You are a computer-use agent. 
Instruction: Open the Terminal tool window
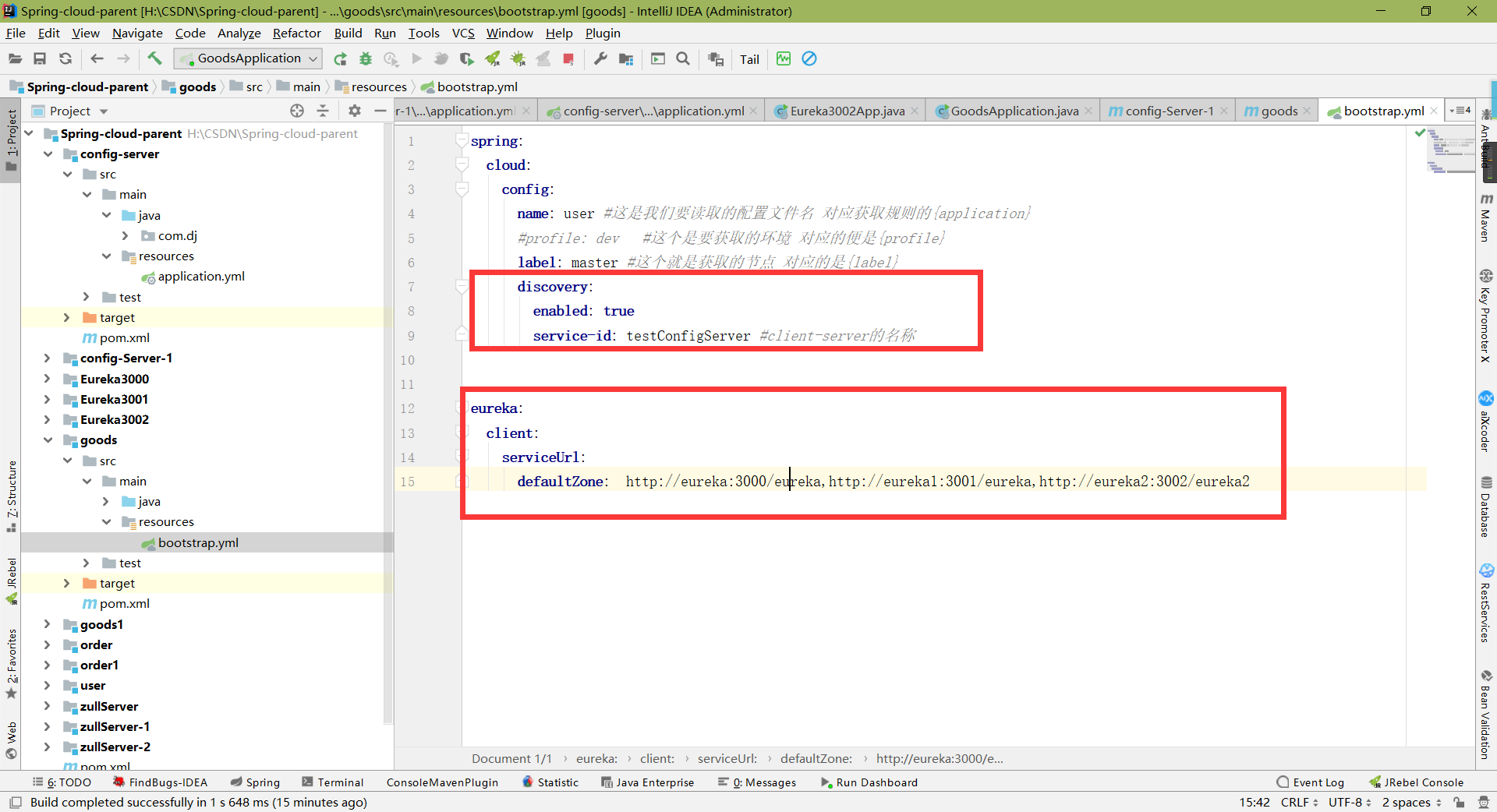[x=332, y=782]
